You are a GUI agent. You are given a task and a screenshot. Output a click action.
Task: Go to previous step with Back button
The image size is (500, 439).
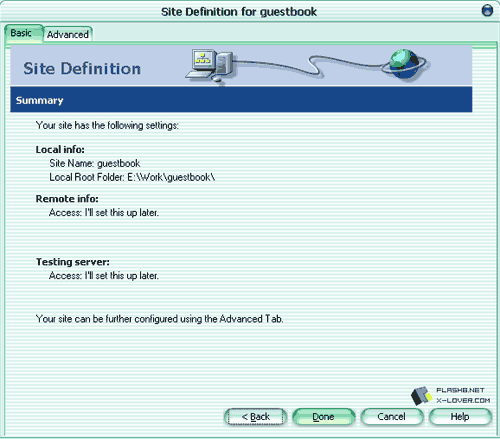tap(256, 417)
